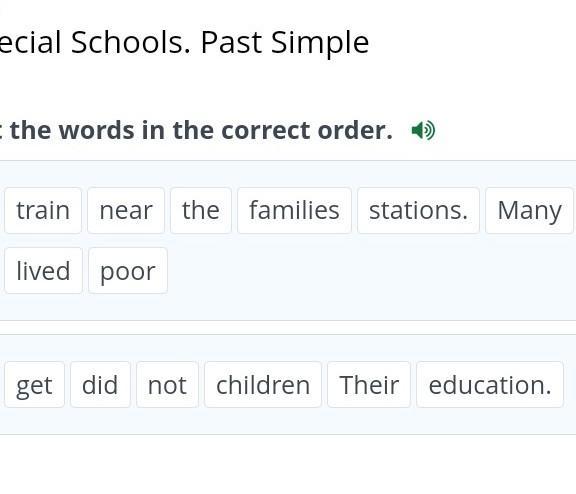576x494 pixels.
Task: Pick the "lived" word tile
Action: tap(43, 271)
